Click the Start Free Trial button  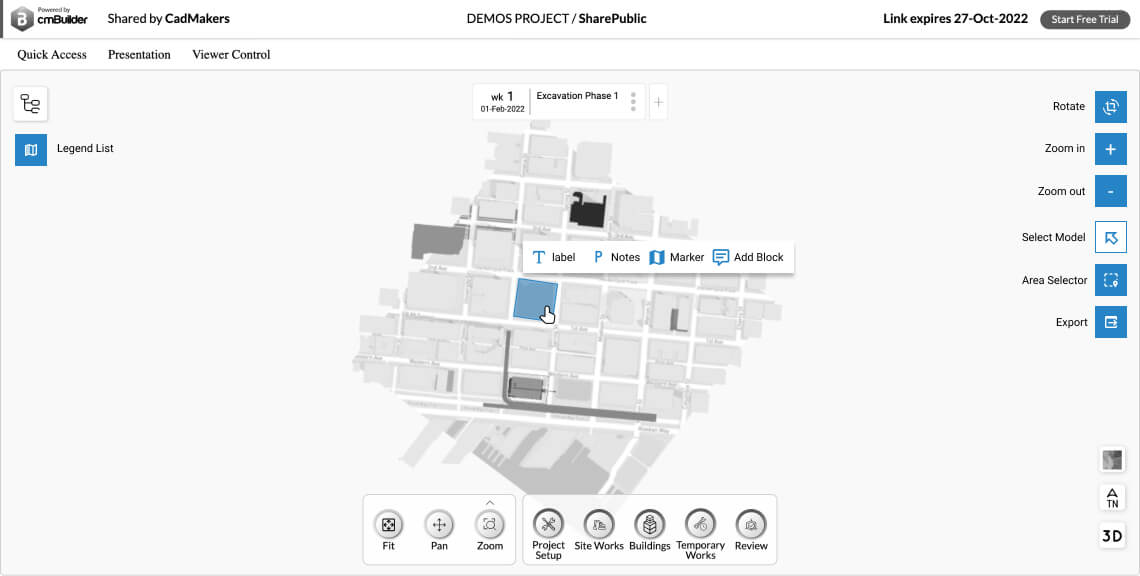pyautogui.click(x=1084, y=20)
